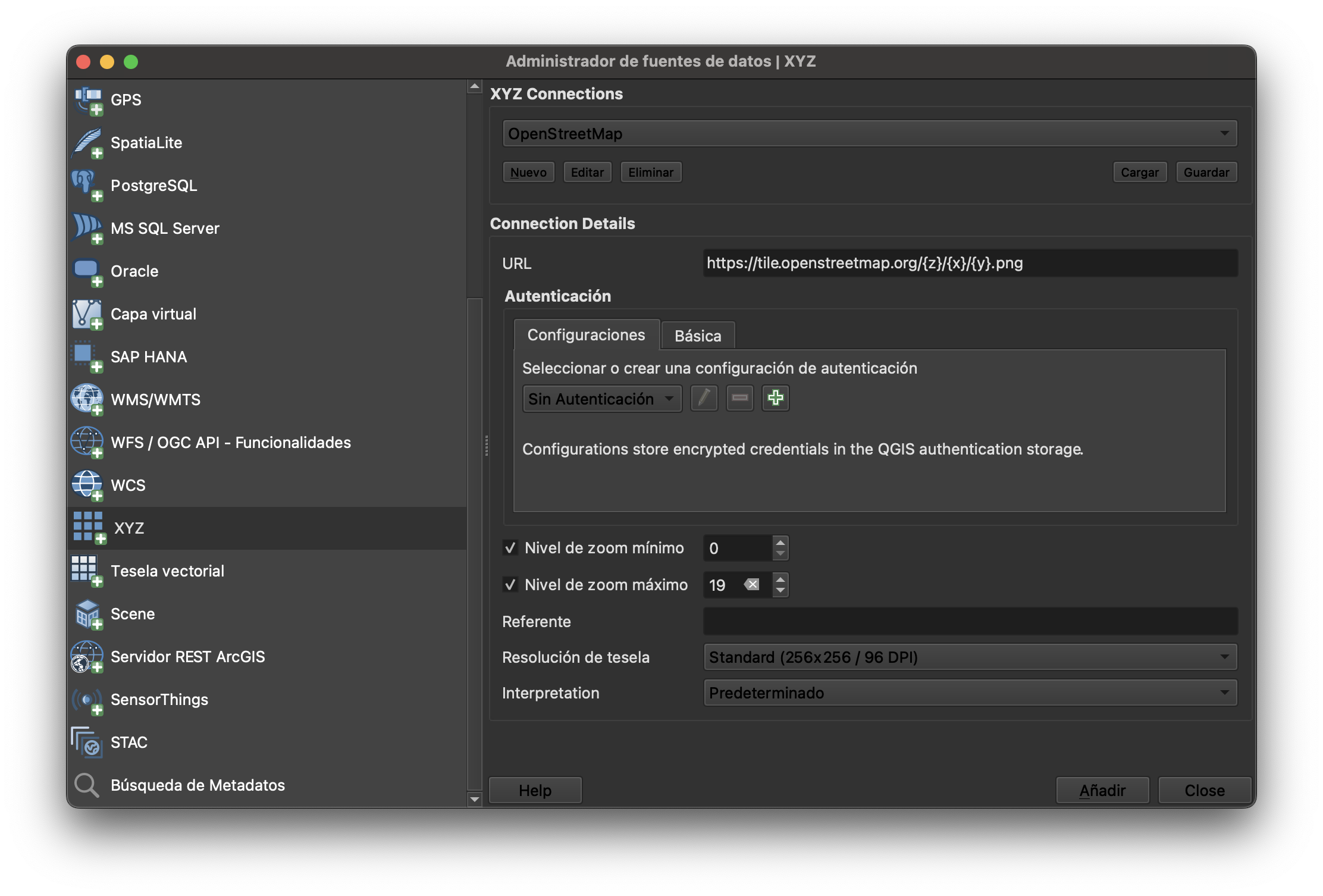Click the Guardar connections button
The height and width of the screenshot is (896, 1323).
click(x=1206, y=173)
